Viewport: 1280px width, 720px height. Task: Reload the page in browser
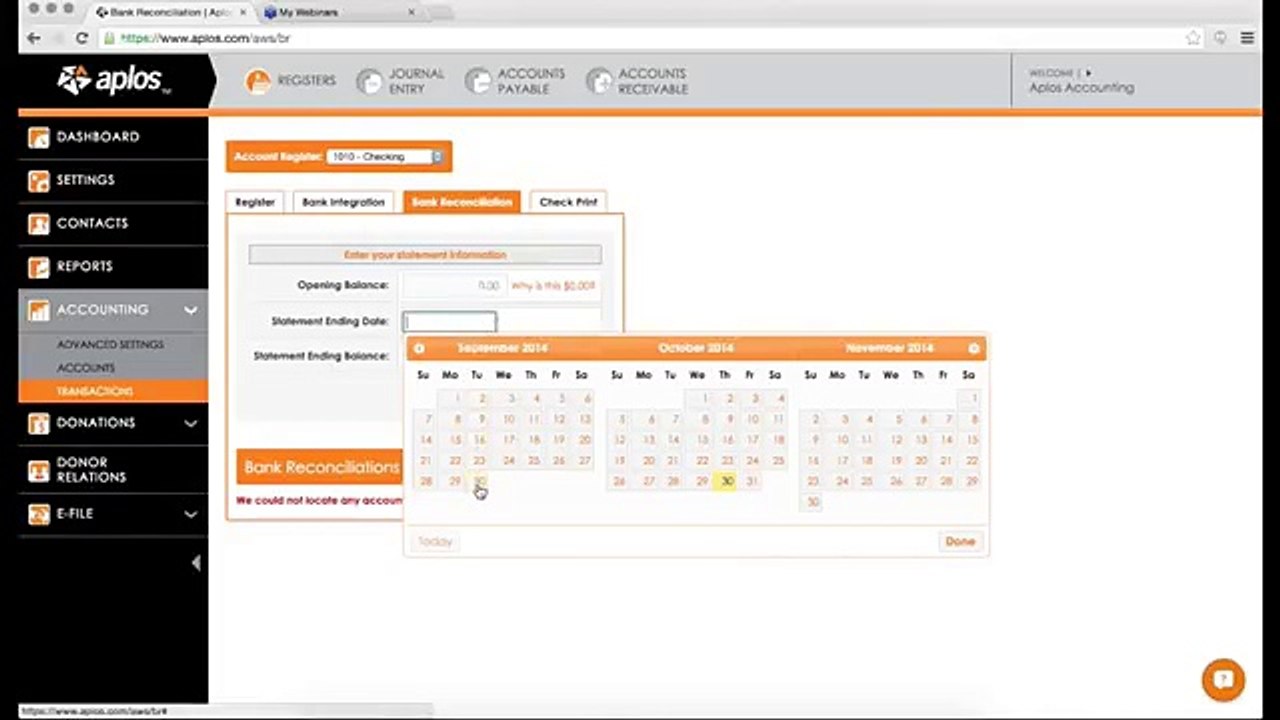pyautogui.click(x=82, y=38)
